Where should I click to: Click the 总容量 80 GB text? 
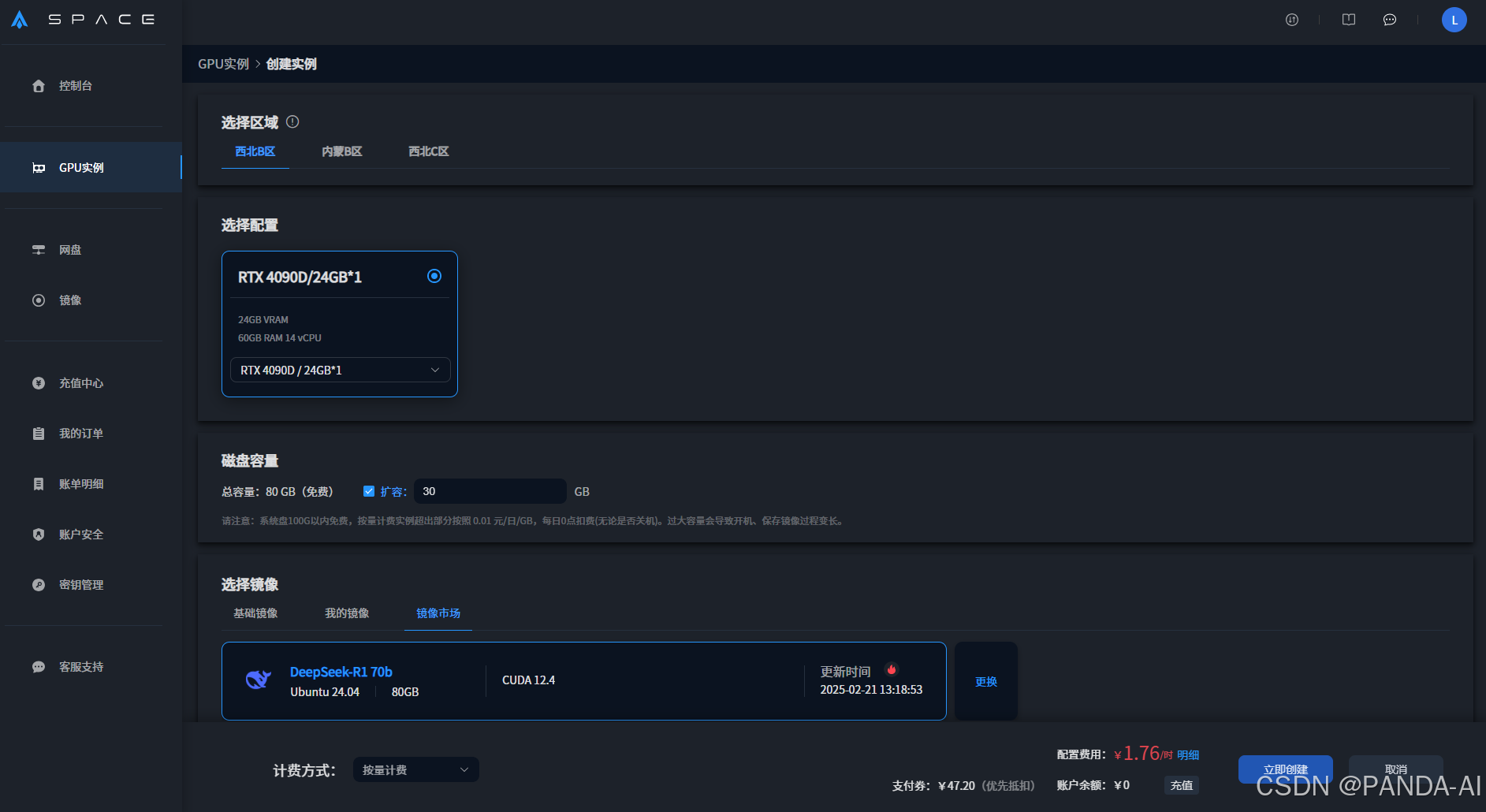[x=277, y=492]
